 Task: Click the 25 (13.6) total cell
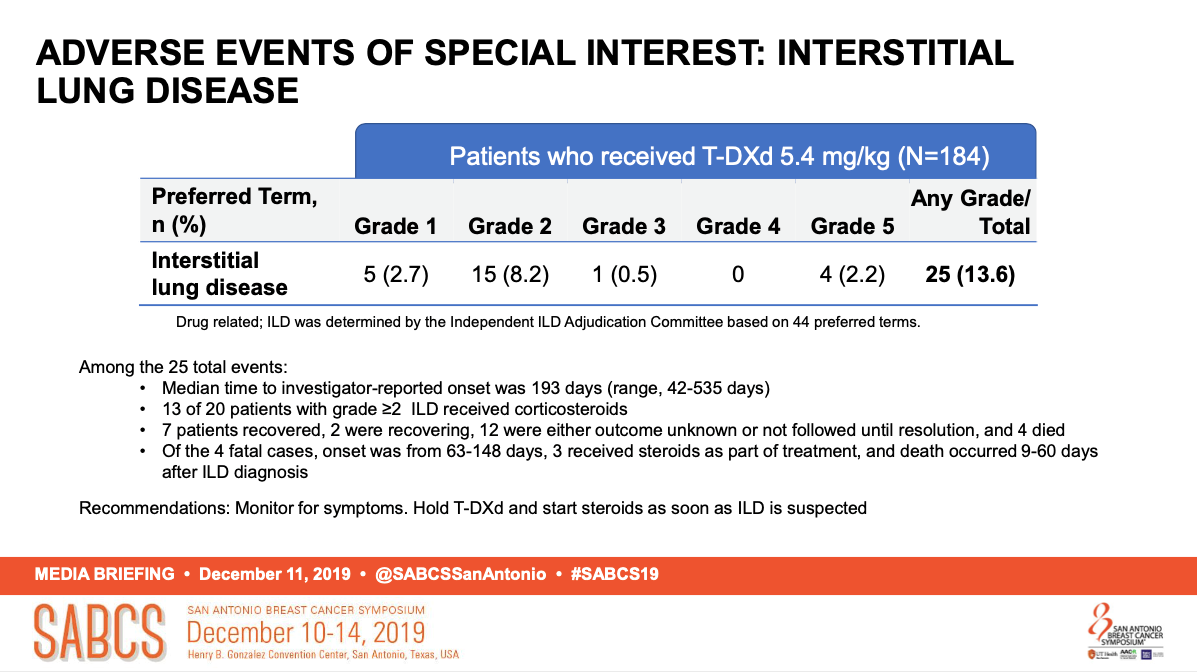[970, 274]
